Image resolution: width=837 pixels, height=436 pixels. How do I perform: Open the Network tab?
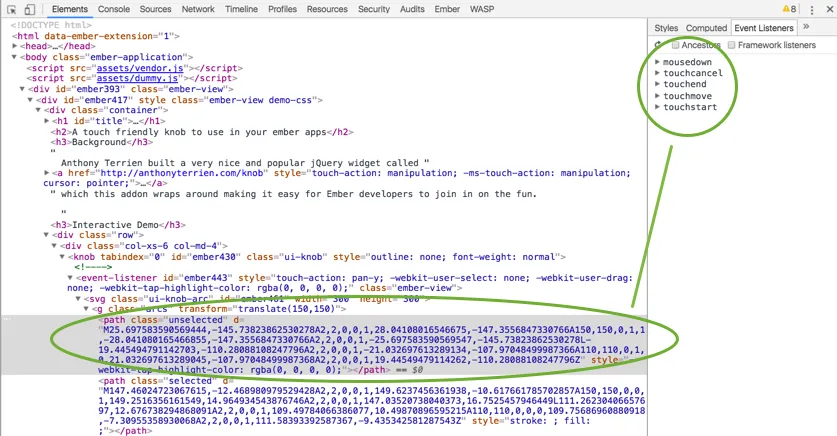pos(198,9)
